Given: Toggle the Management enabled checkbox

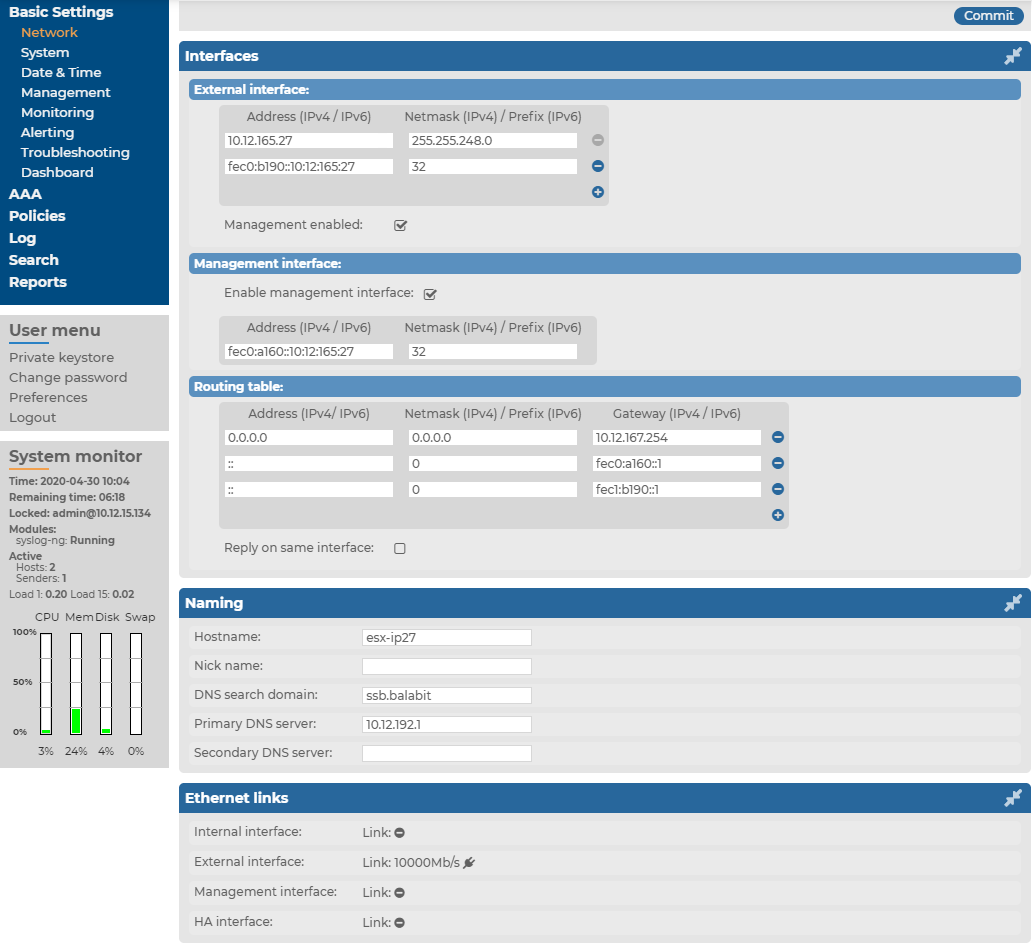Looking at the screenshot, I should point(401,226).
